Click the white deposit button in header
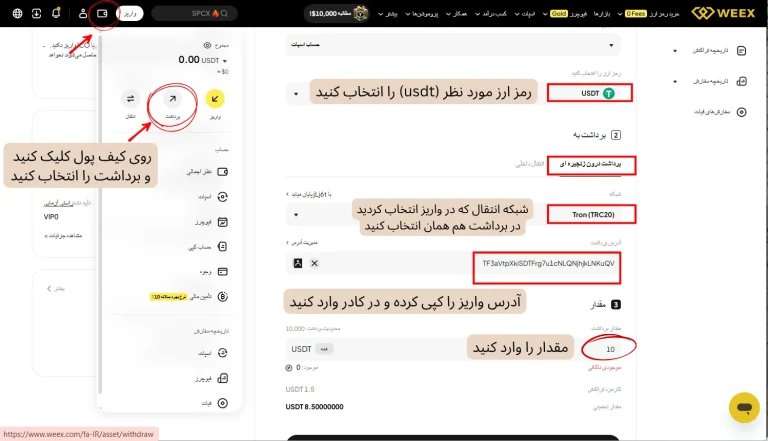Image resolution: width=768 pixels, height=441 pixels. tap(130, 14)
